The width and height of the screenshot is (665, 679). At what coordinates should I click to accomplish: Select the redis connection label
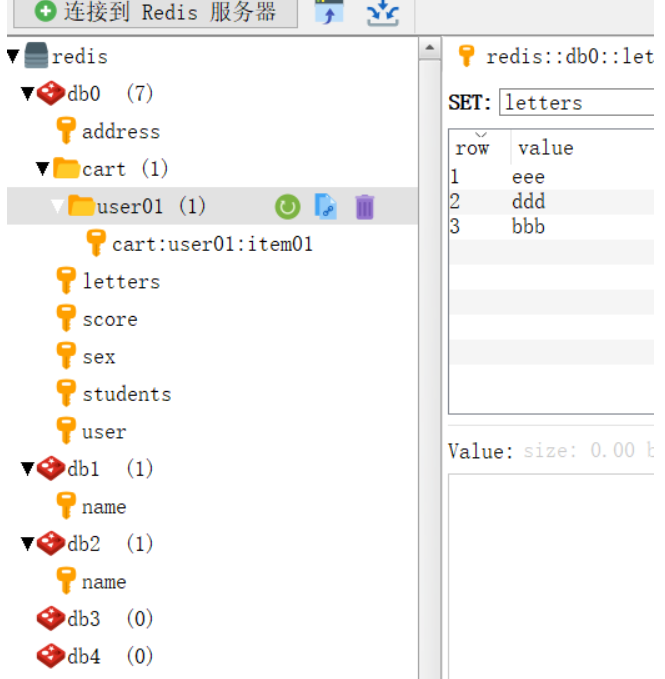(x=80, y=57)
